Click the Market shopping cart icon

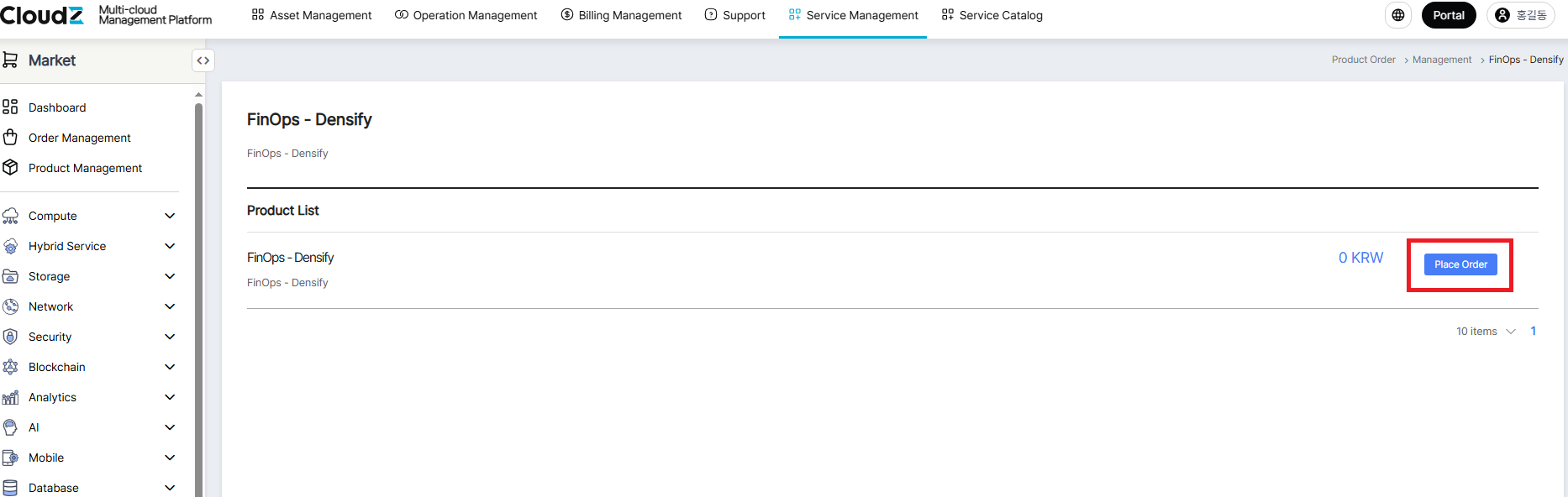pos(10,60)
